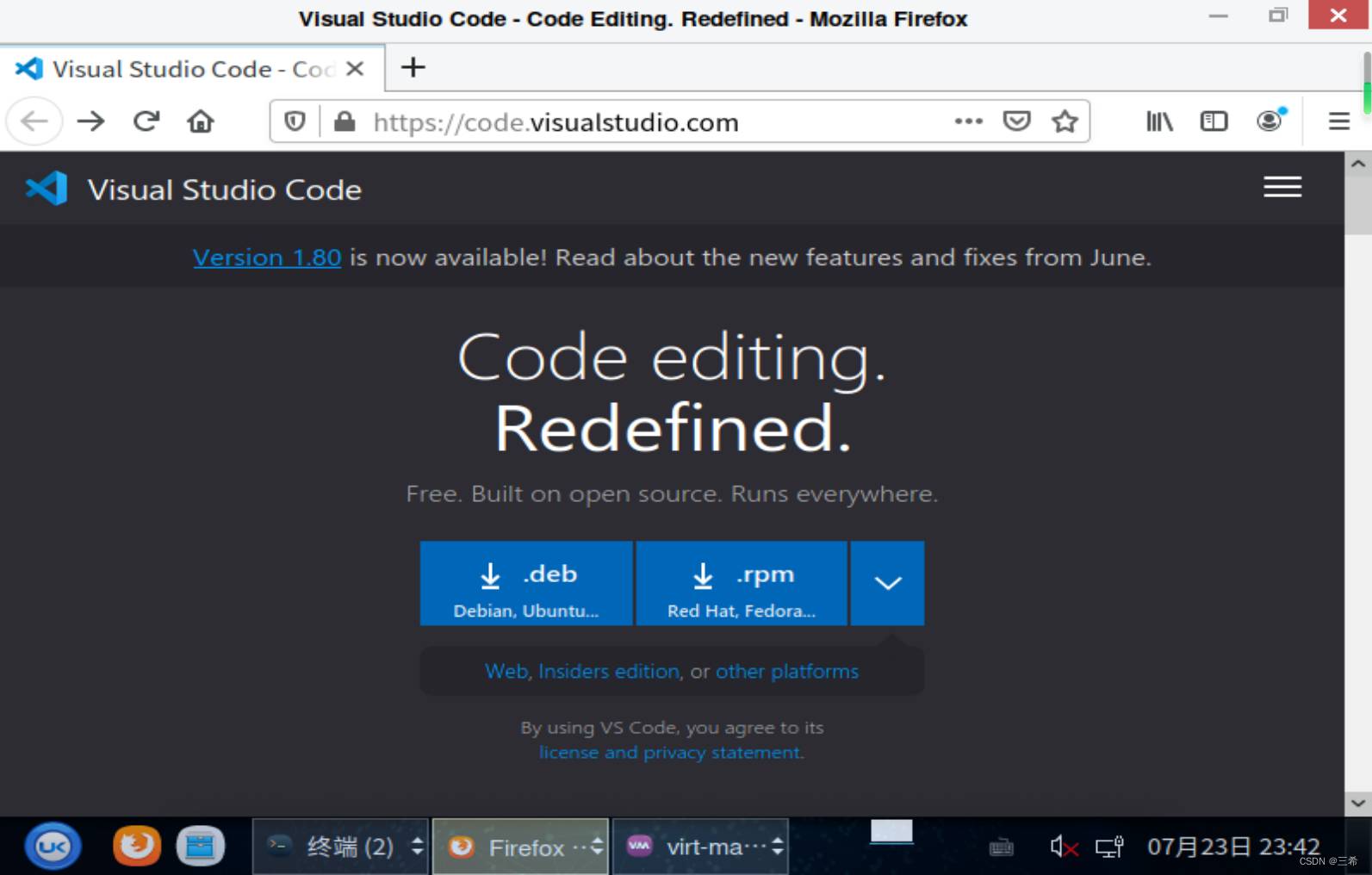Open the Version 1.80 link
This screenshot has width=1372, height=875.
point(267,258)
